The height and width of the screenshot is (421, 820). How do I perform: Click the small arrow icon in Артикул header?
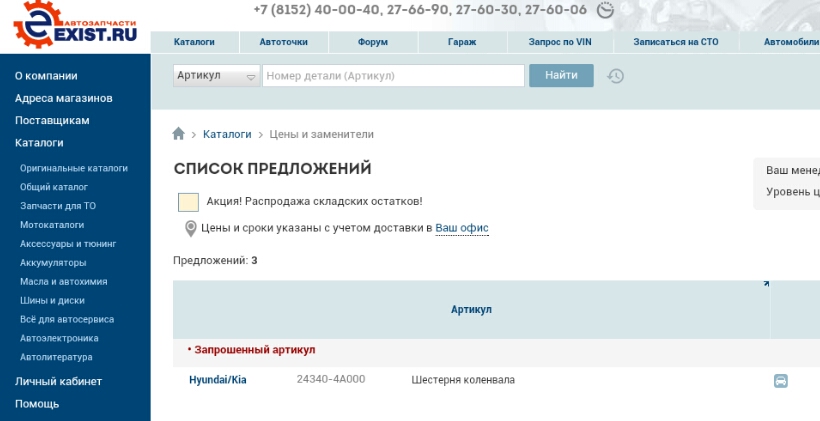coord(766,284)
